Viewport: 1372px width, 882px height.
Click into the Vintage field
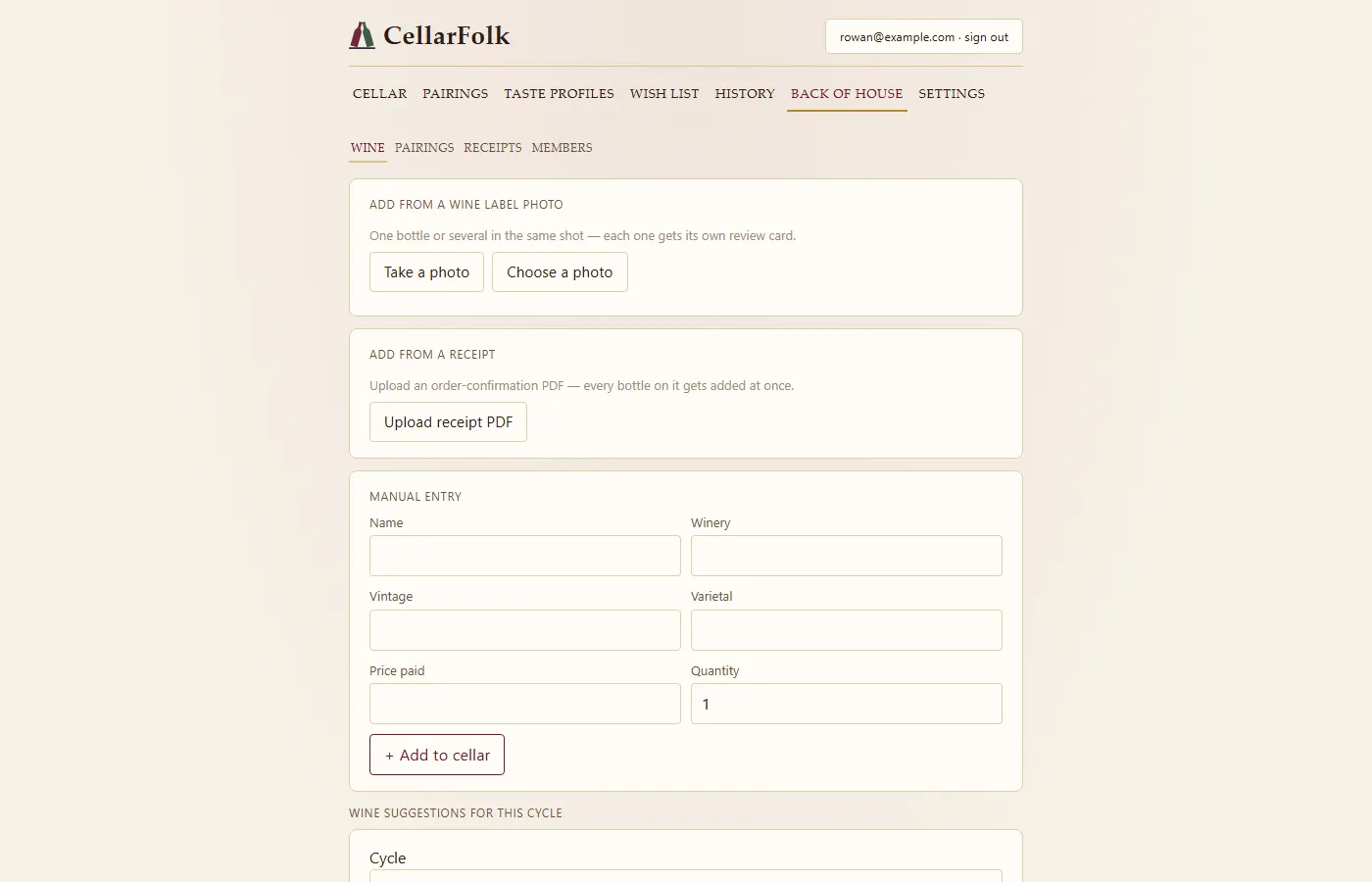(x=525, y=630)
